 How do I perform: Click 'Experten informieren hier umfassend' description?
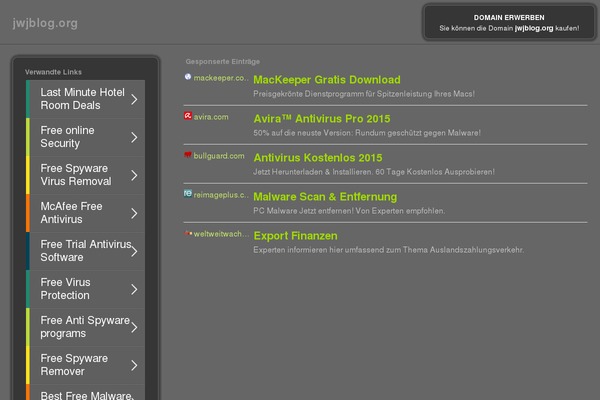coord(388,250)
